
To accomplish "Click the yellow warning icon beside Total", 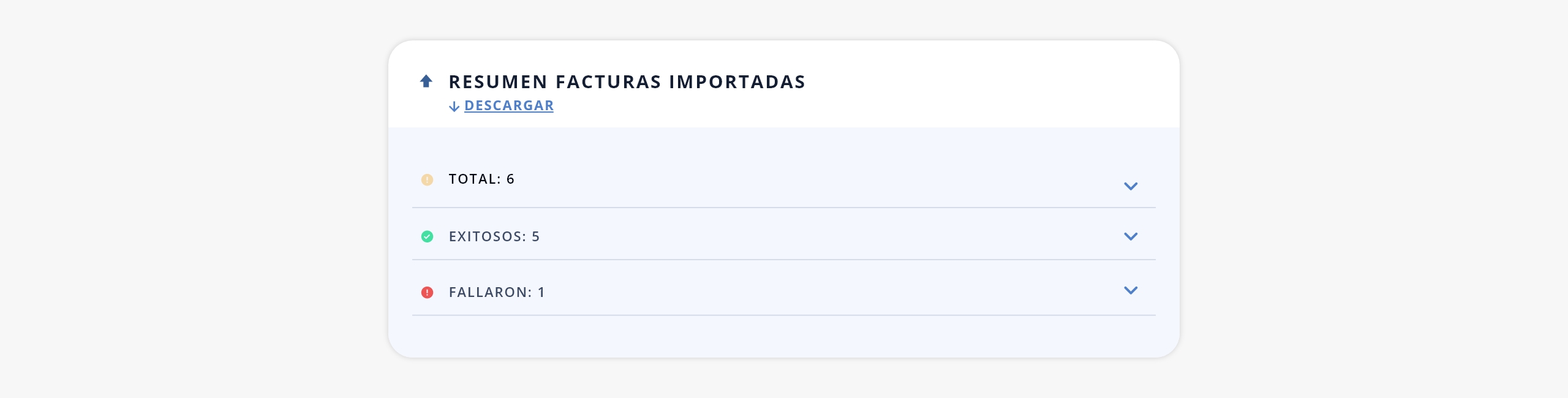I will [427, 179].
